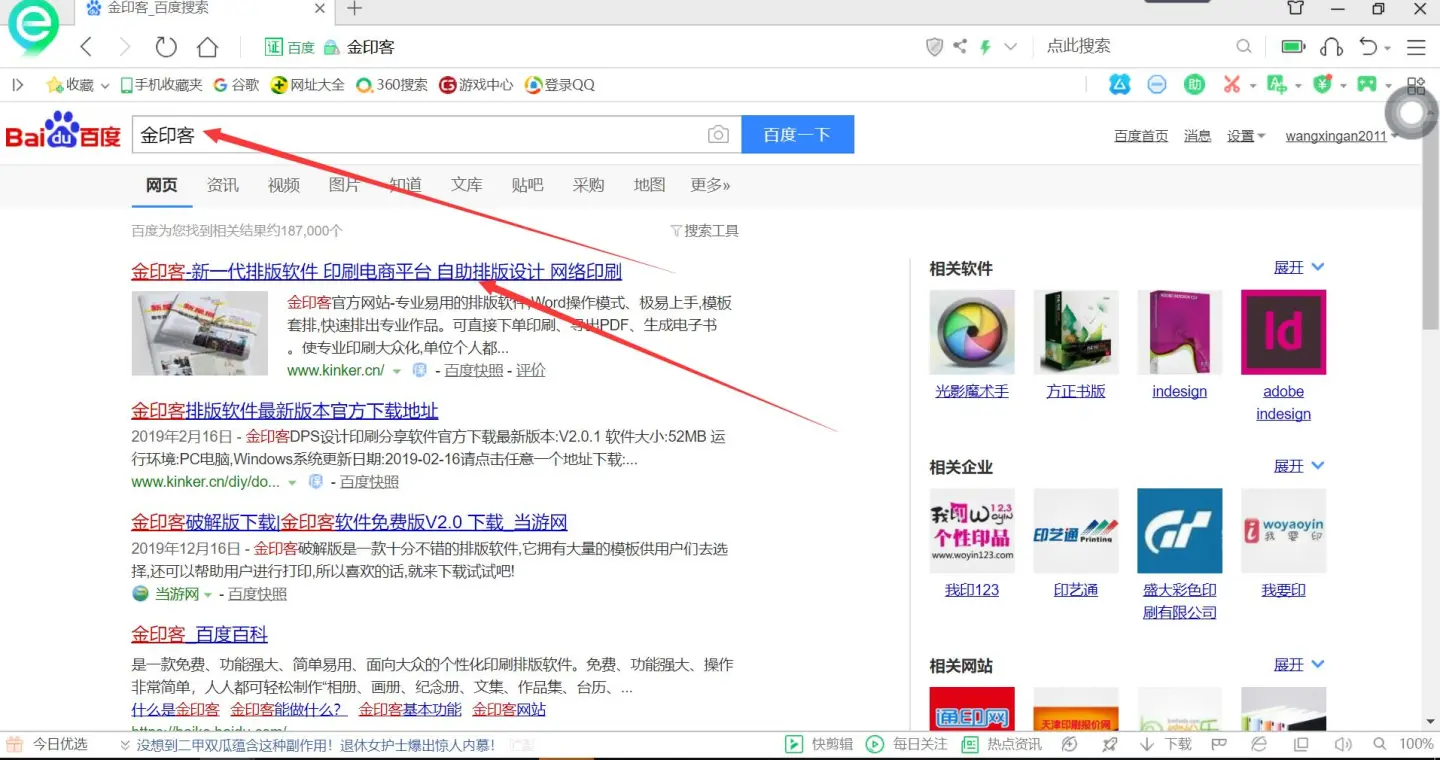Open the extension manager grid icon
The width and height of the screenshot is (1440, 760).
coord(1416,85)
